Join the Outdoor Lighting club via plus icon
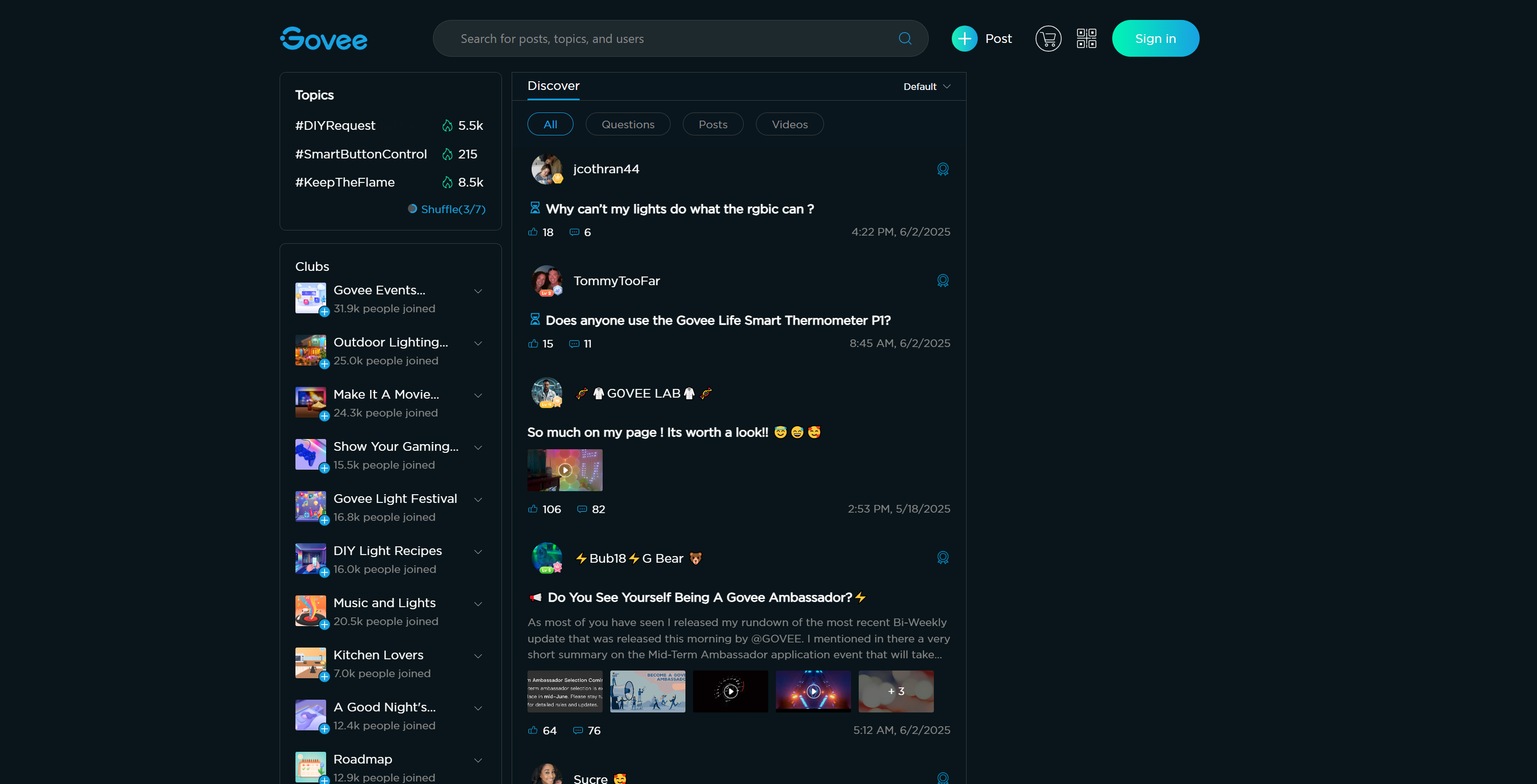The height and width of the screenshot is (784, 1537). click(x=324, y=364)
